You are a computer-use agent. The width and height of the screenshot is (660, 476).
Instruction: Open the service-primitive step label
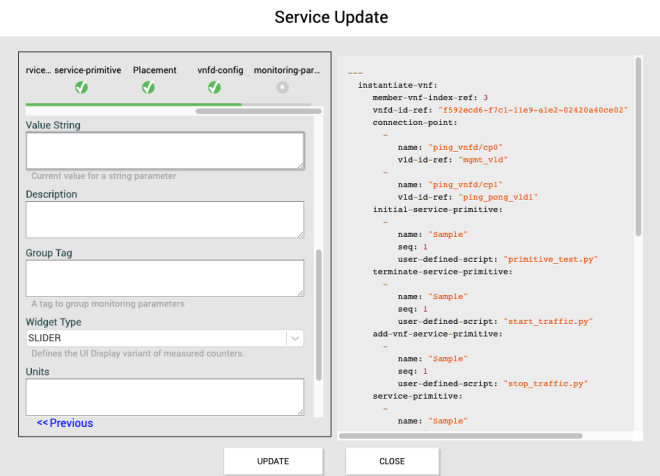pyautogui.click(x=88, y=70)
